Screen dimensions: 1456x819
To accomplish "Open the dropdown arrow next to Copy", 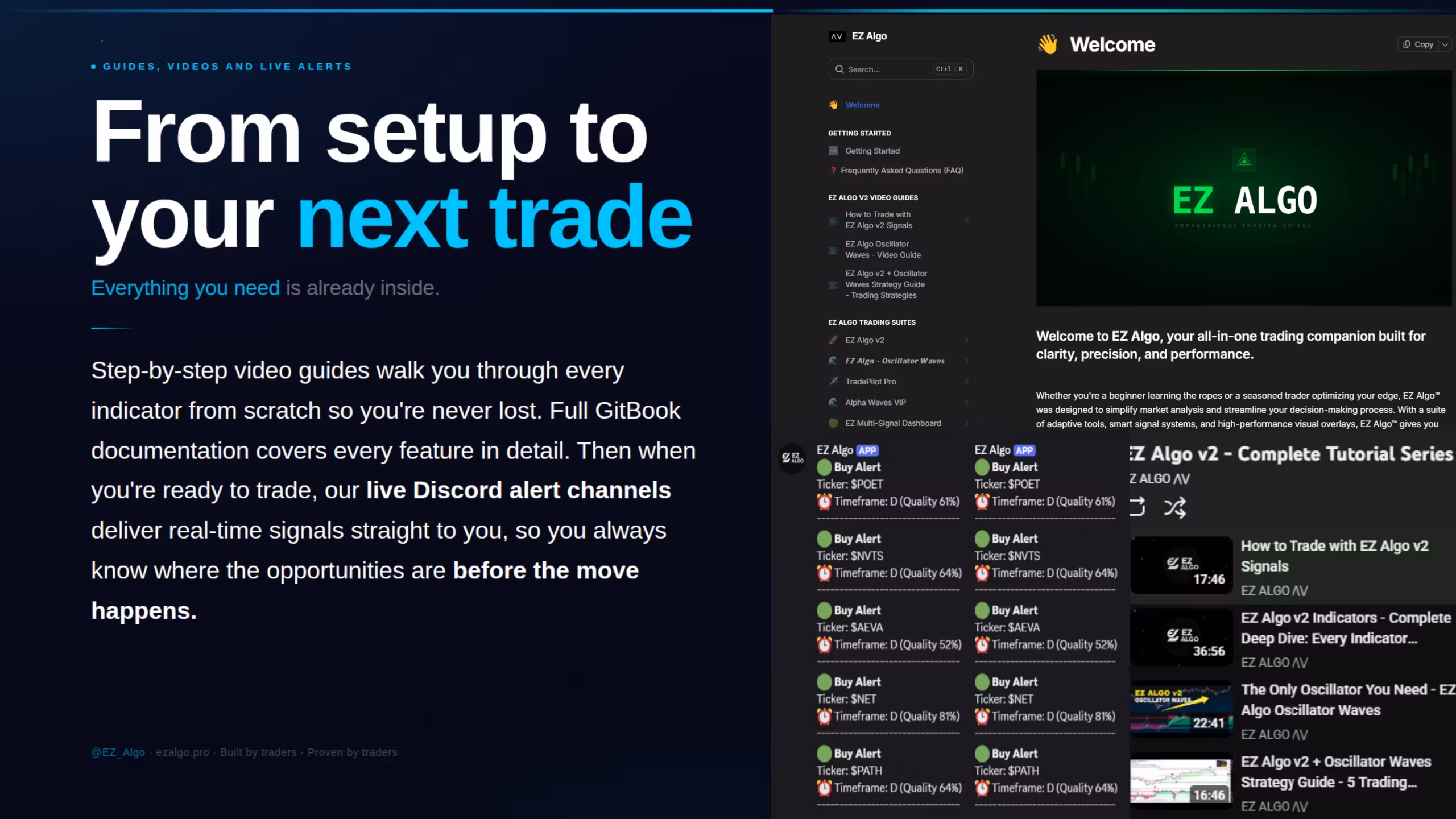I will [x=1445, y=44].
